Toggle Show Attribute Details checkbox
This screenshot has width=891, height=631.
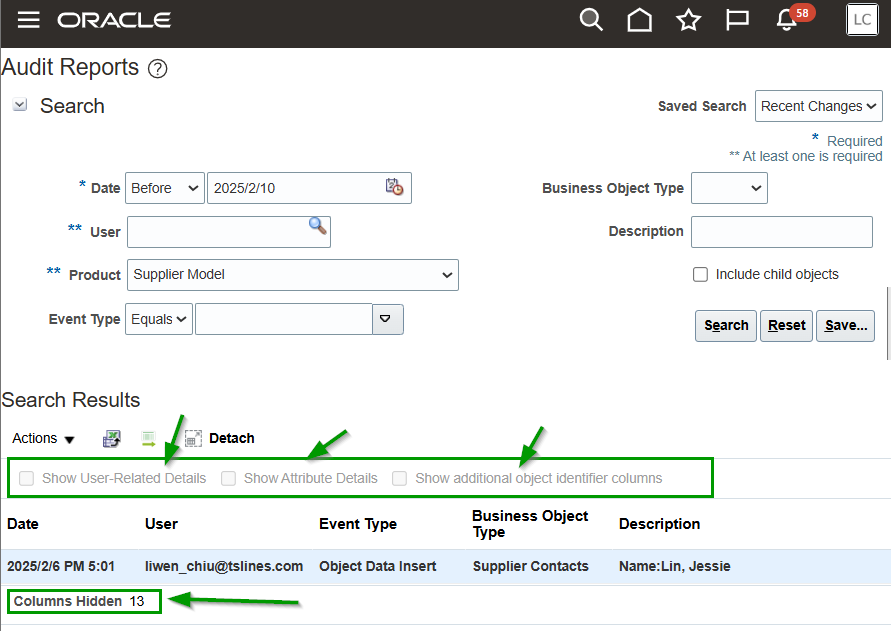[x=228, y=478]
